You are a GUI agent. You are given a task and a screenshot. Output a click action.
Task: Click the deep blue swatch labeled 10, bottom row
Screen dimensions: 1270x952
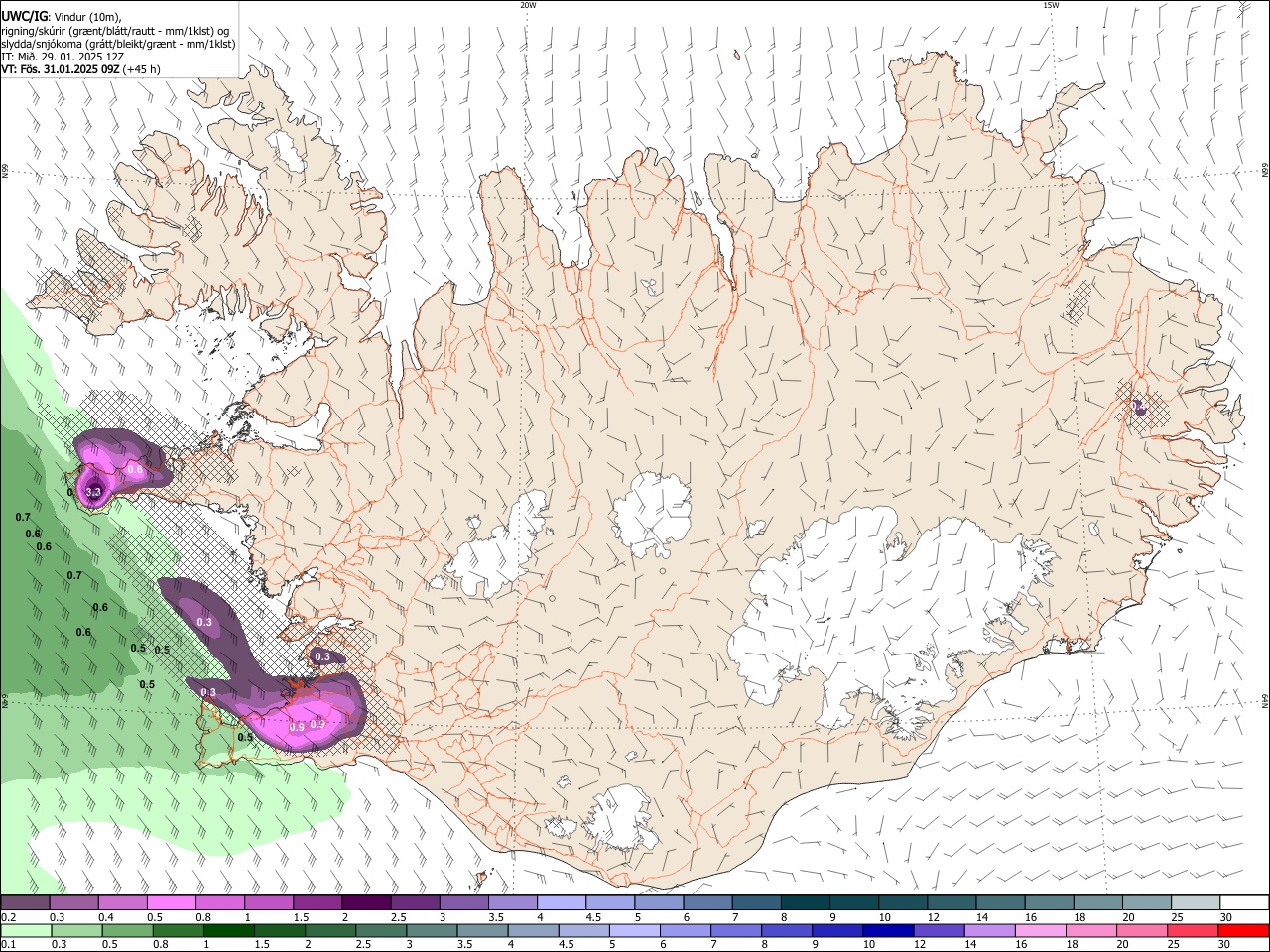[888, 930]
